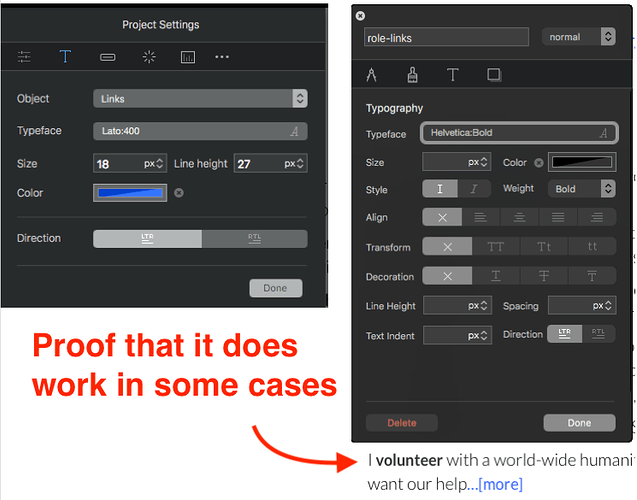Screen dimensions: 637x500
Task: Open the Object dropdown showing Links
Action: click(x=200, y=99)
